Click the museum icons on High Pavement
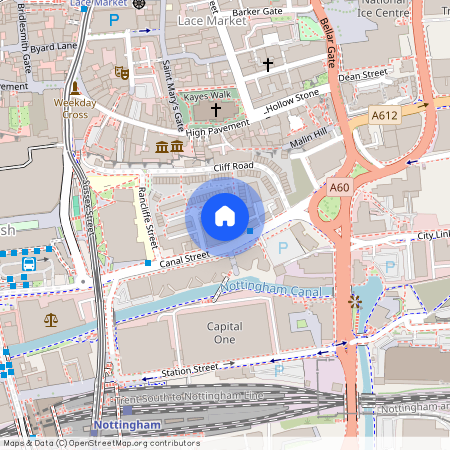This screenshot has height=450, width=450. click(169, 146)
